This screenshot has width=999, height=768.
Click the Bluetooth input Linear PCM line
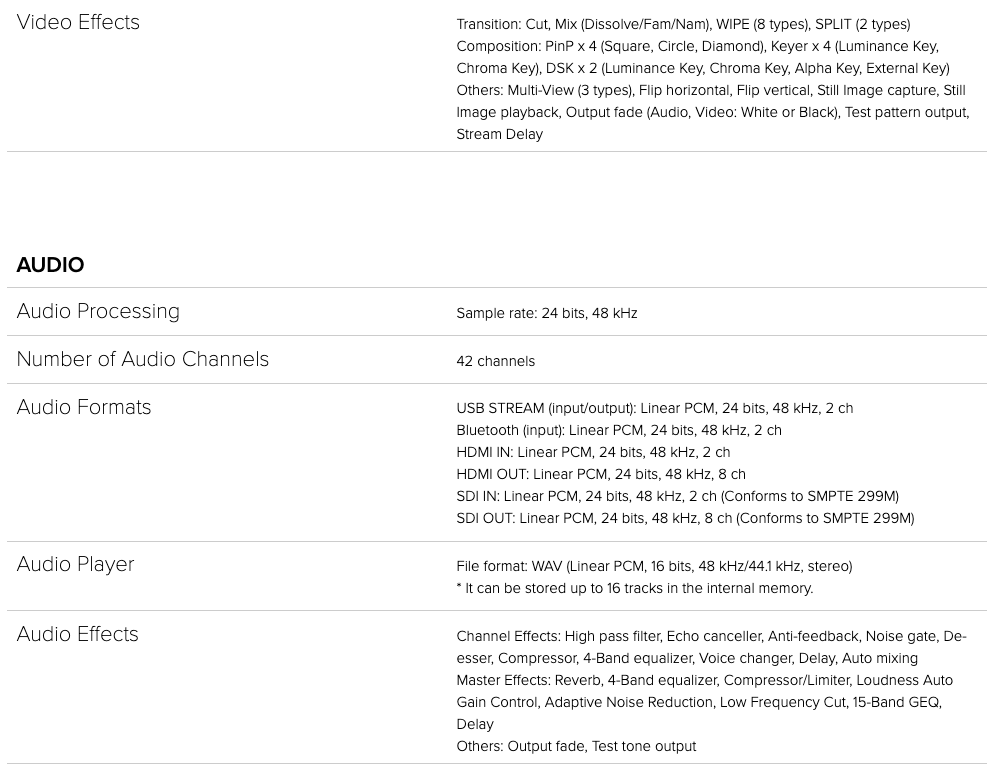coord(619,430)
